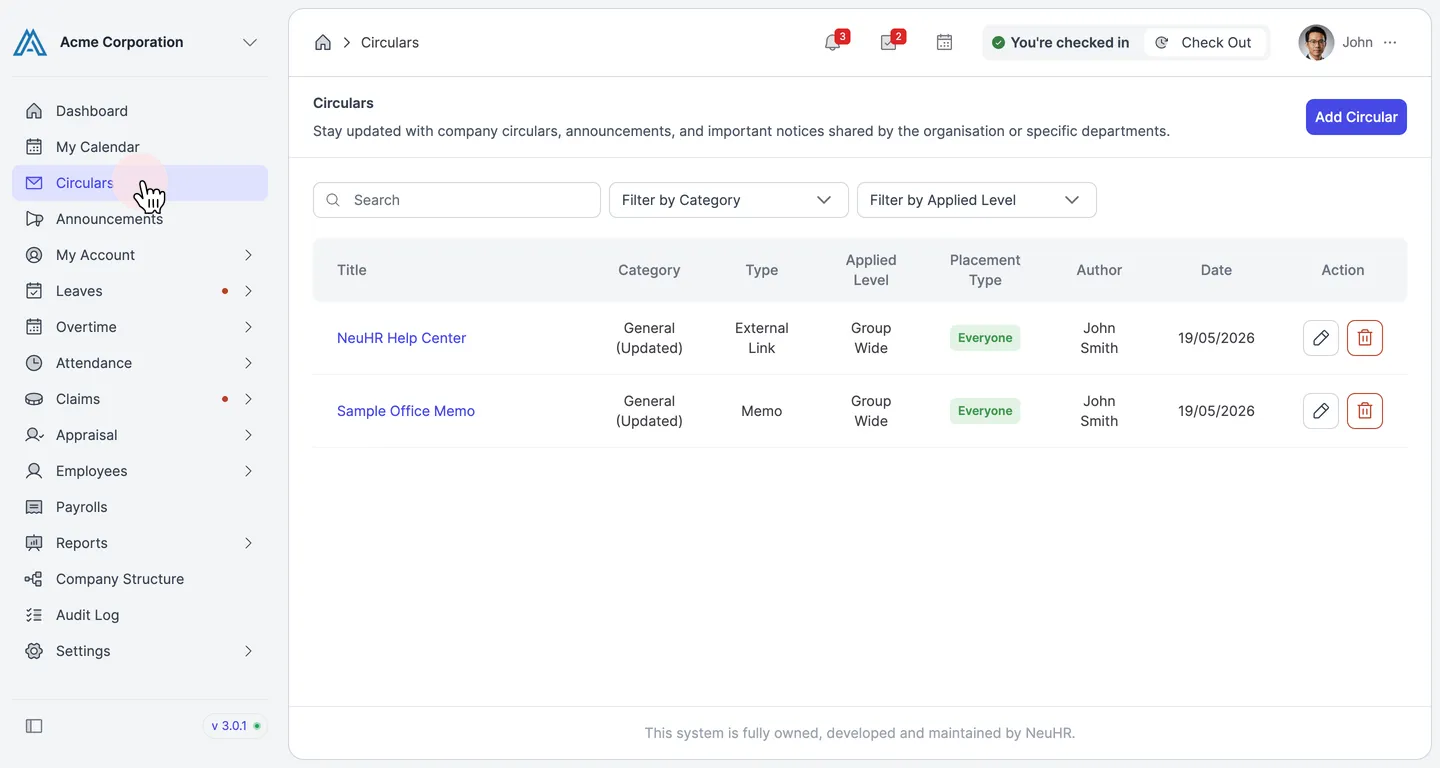Click the Appraisal sidebar icon
This screenshot has height=768, width=1440.
(34, 435)
